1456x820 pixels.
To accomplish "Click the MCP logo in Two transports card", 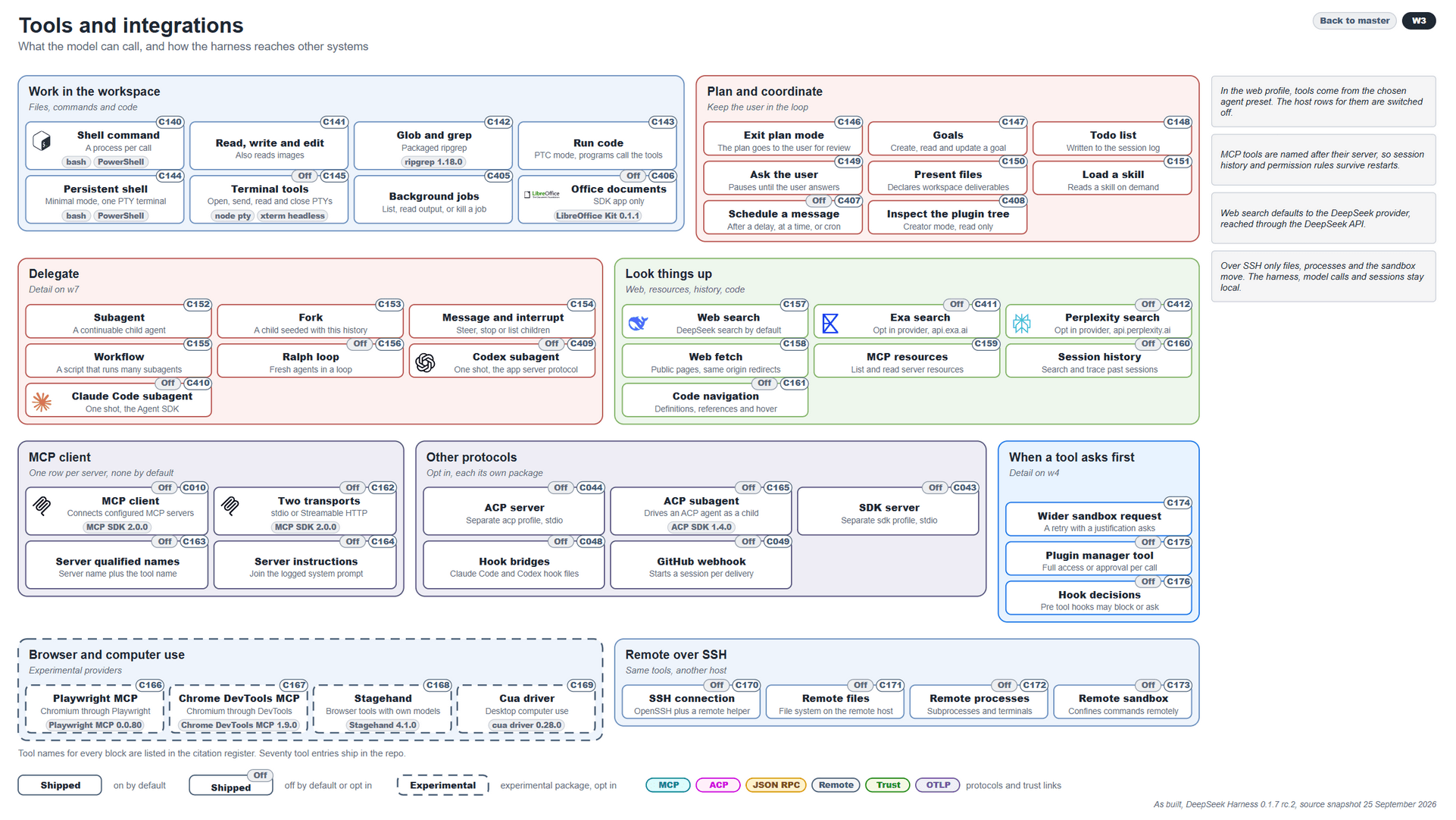I will pos(230,506).
